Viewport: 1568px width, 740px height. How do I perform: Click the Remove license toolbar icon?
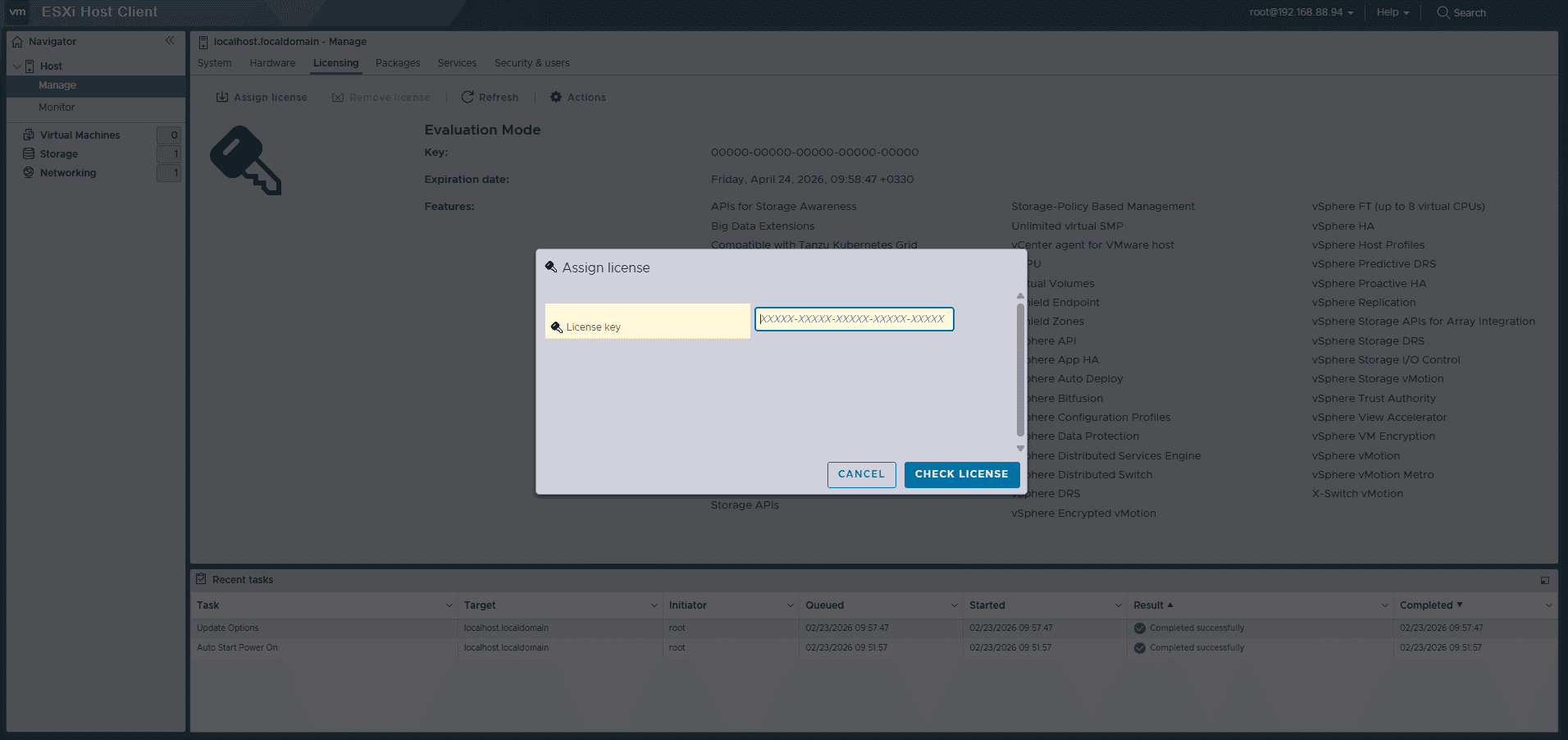click(x=338, y=97)
